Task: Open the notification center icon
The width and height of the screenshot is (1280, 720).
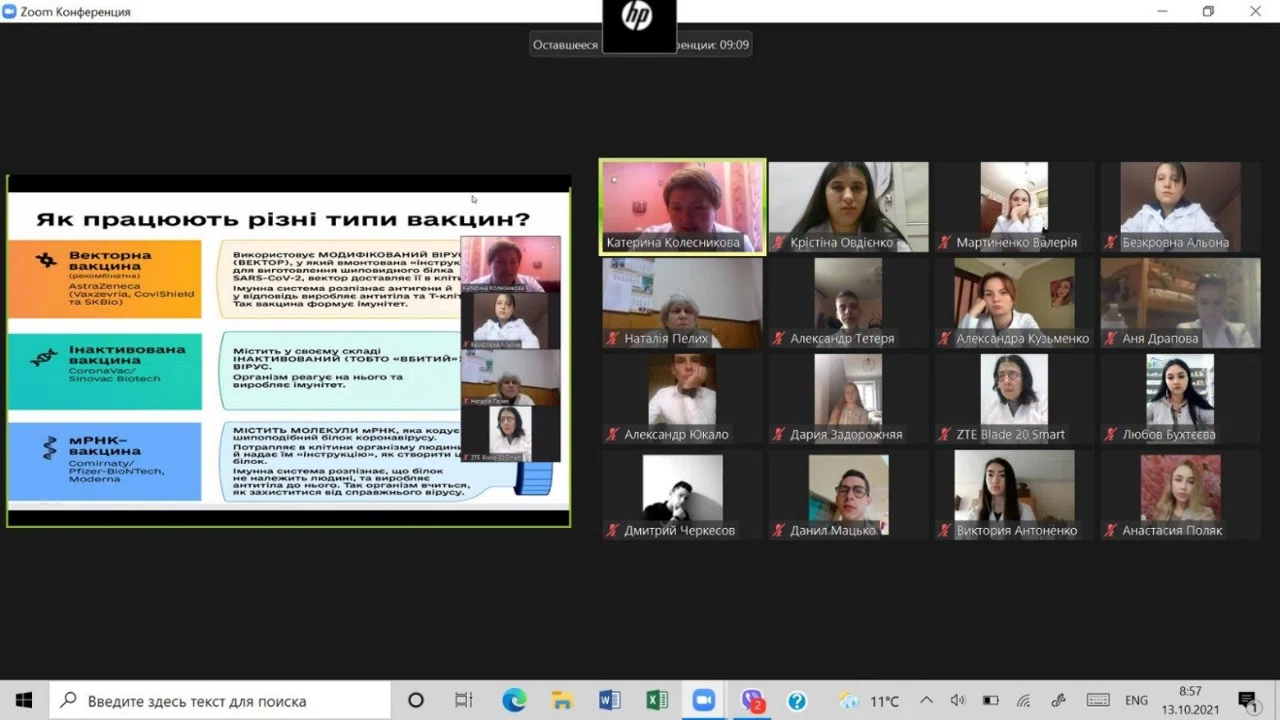Action: tap(1246, 700)
